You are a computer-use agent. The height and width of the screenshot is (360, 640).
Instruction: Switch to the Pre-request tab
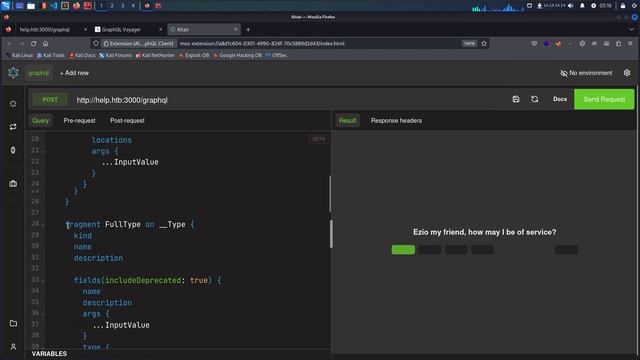coord(79,120)
